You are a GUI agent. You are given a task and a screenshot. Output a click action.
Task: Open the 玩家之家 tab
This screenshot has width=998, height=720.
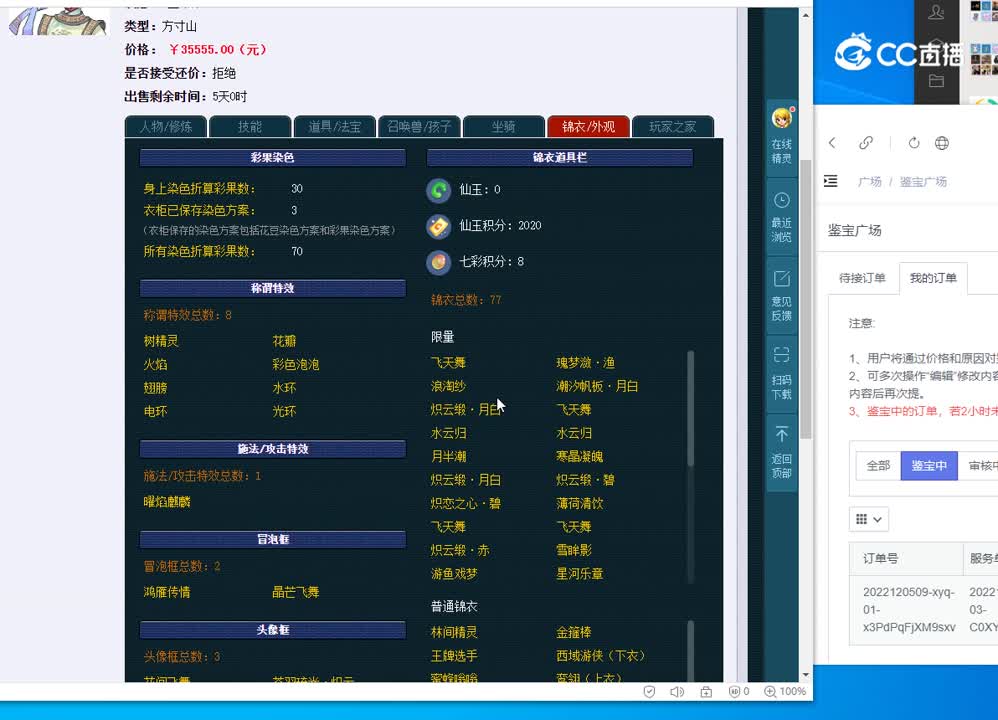[673, 127]
